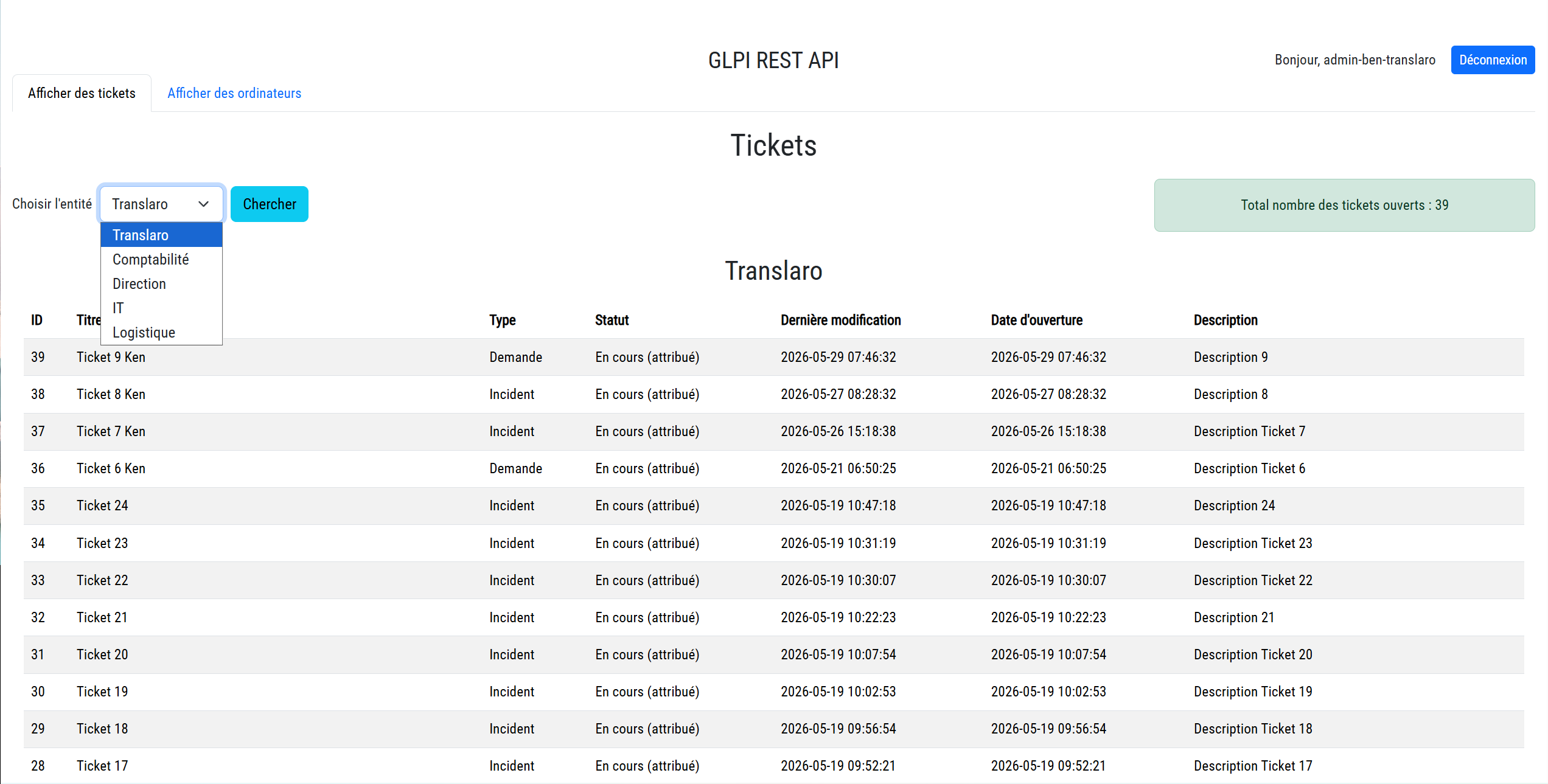1548x784 pixels.
Task: Click the Déconnexion button
Action: tap(1493, 60)
